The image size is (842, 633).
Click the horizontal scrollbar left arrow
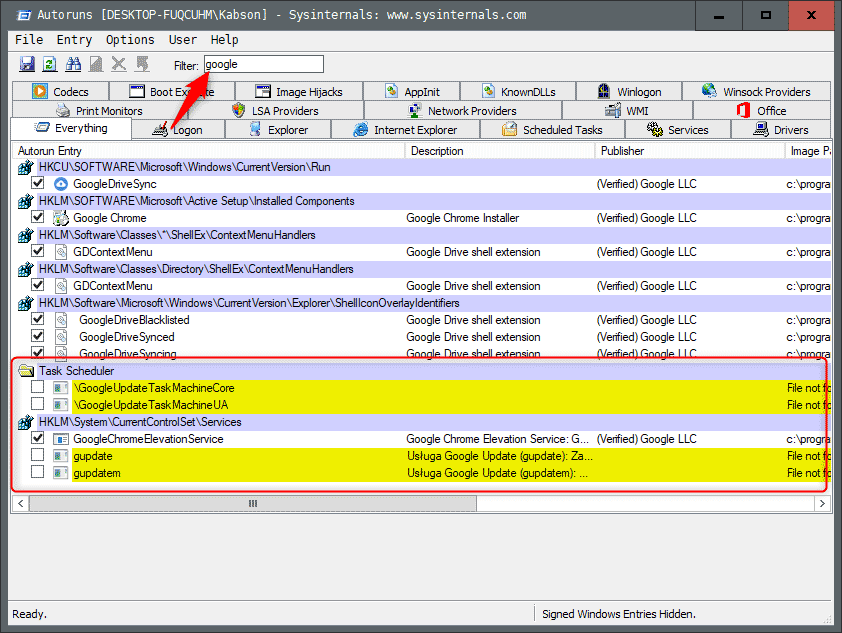click(20, 504)
